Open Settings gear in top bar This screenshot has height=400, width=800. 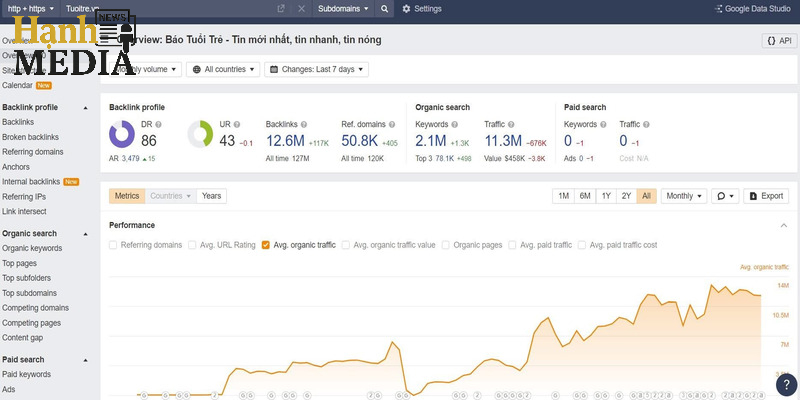421,9
